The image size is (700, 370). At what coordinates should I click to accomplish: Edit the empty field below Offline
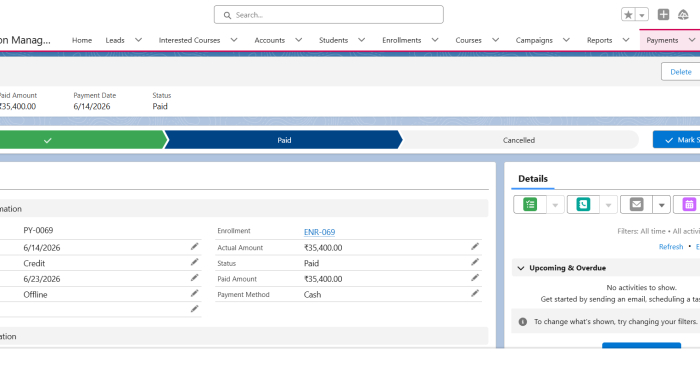pyautogui.click(x=195, y=309)
